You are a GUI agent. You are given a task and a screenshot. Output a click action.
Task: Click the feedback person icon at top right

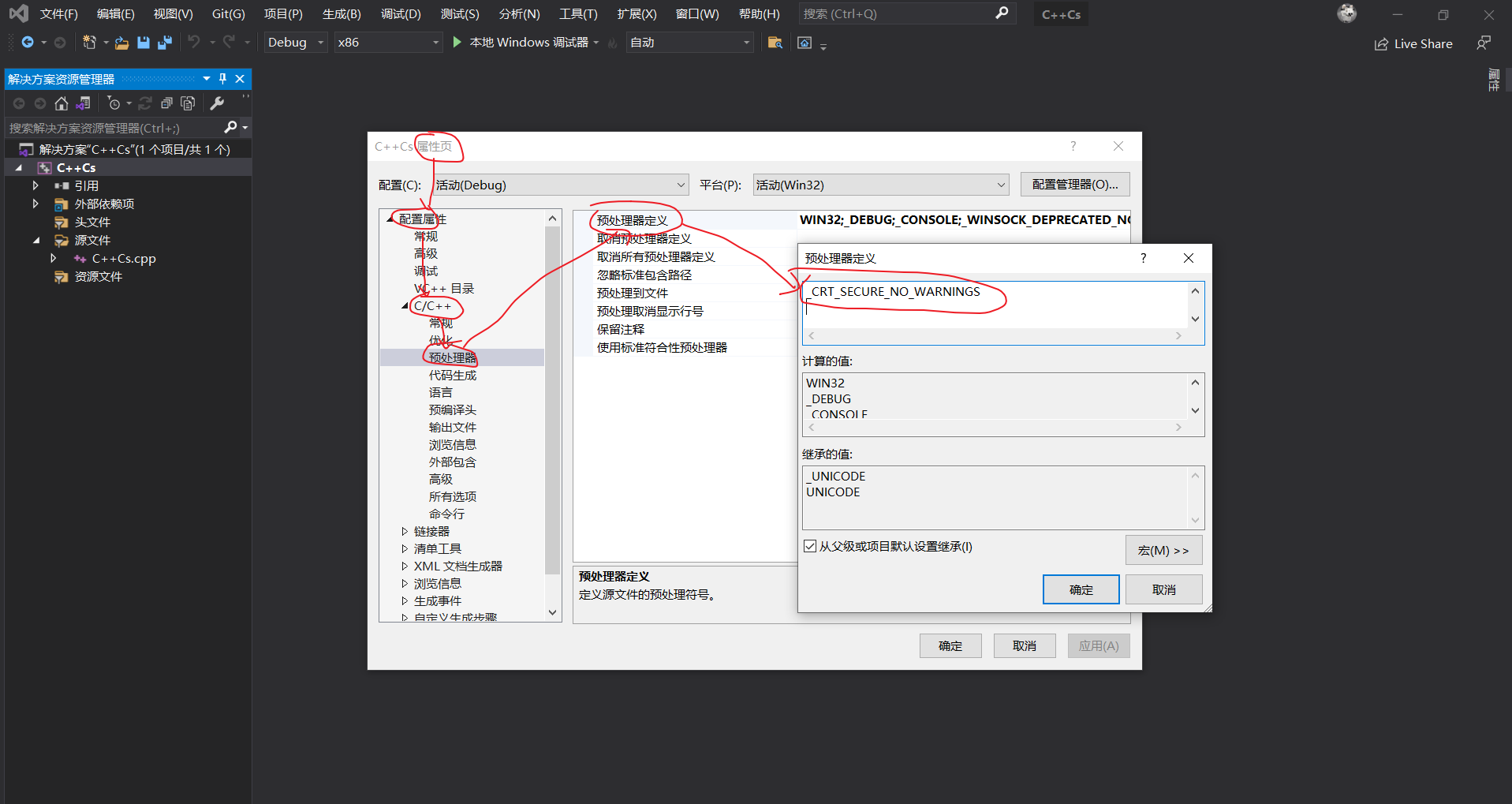click(1484, 43)
